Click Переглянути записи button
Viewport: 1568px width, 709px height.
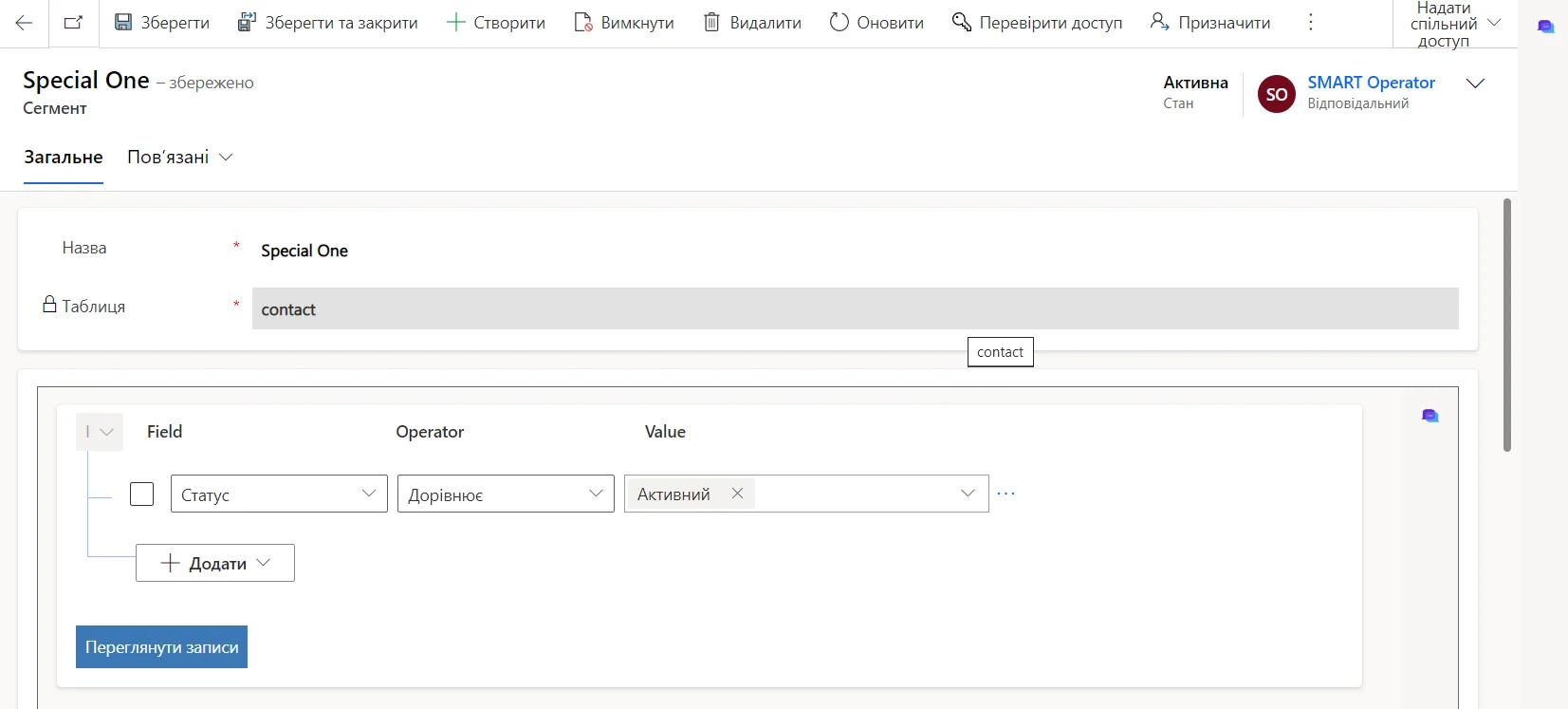point(161,646)
